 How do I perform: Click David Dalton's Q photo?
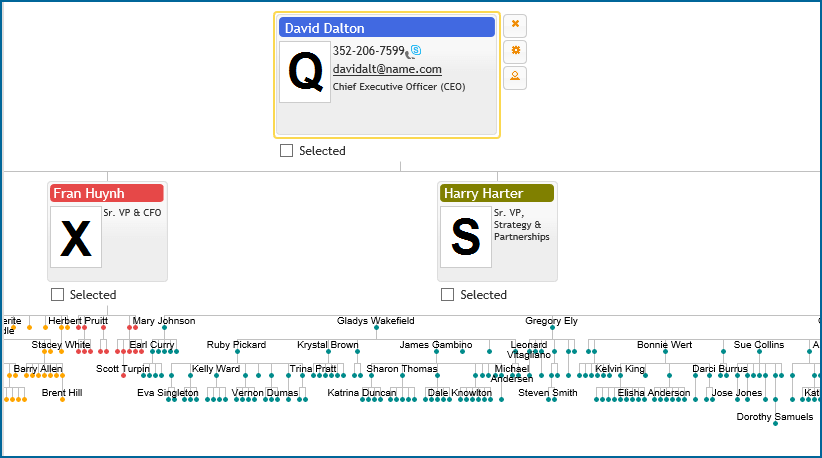[x=305, y=70]
